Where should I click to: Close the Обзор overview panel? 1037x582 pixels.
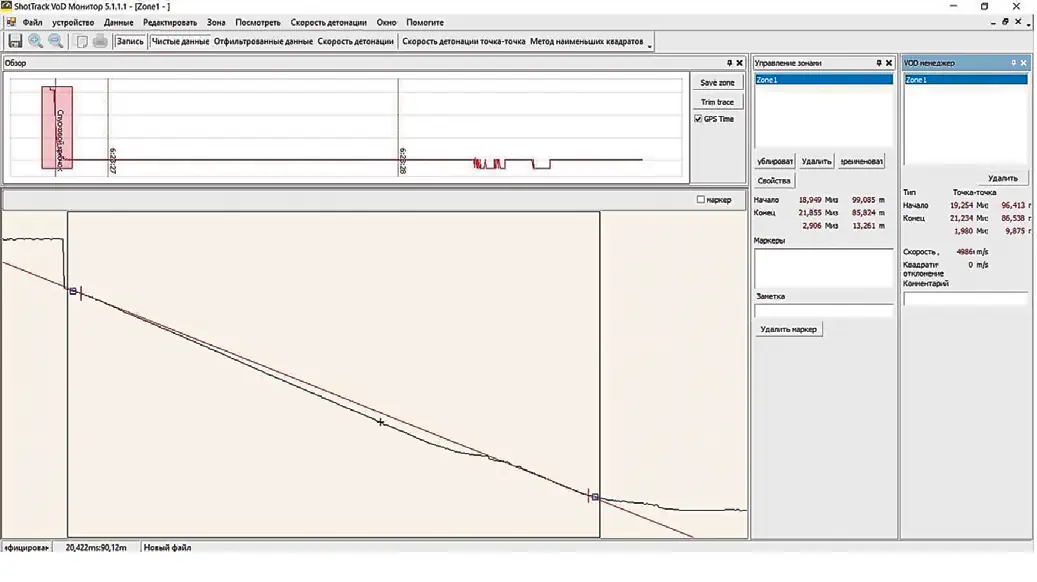tap(741, 63)
